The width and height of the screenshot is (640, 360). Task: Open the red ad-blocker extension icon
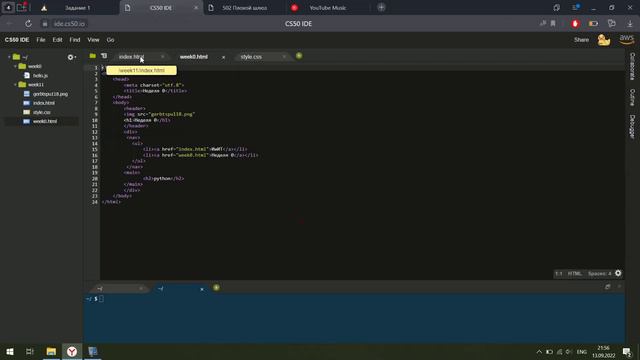575,24
